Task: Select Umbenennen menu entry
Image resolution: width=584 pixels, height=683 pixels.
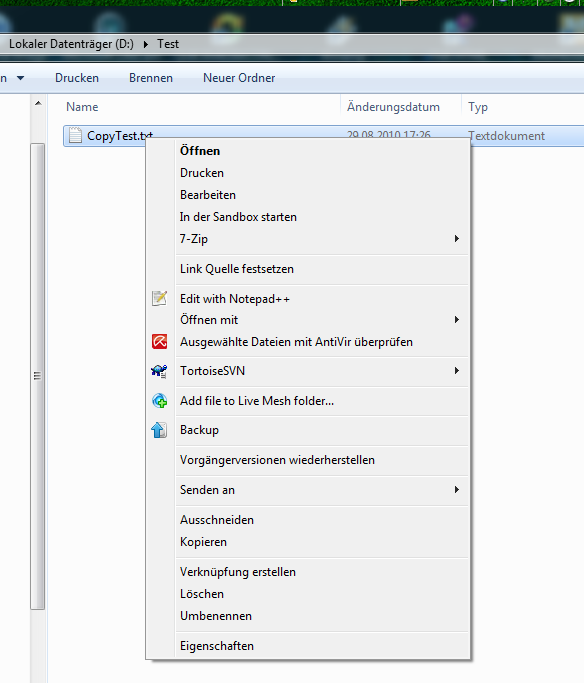Action: pyautogui.click(x=216, y=616)
